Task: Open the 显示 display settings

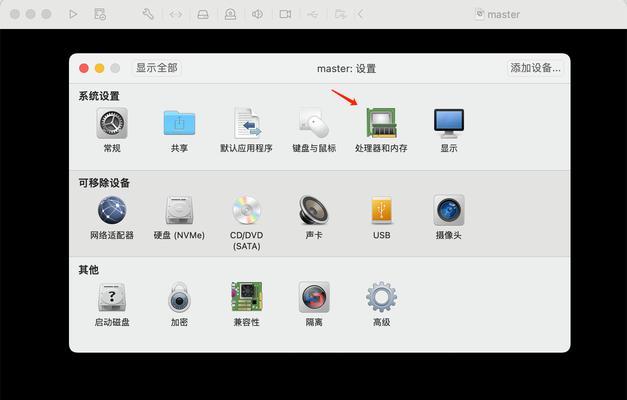Action: (x=449, y=123)
